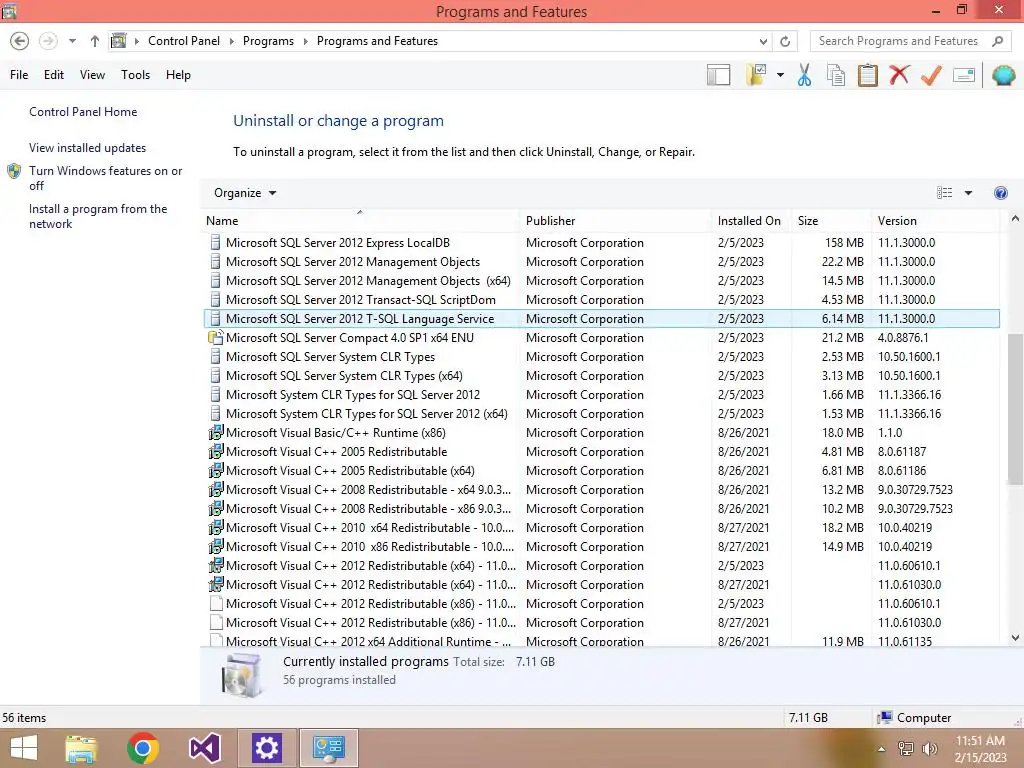Viewport: 1024px width, 768px height.
Task: Open the Organize dropdown
Action: [x=245, y=193]
